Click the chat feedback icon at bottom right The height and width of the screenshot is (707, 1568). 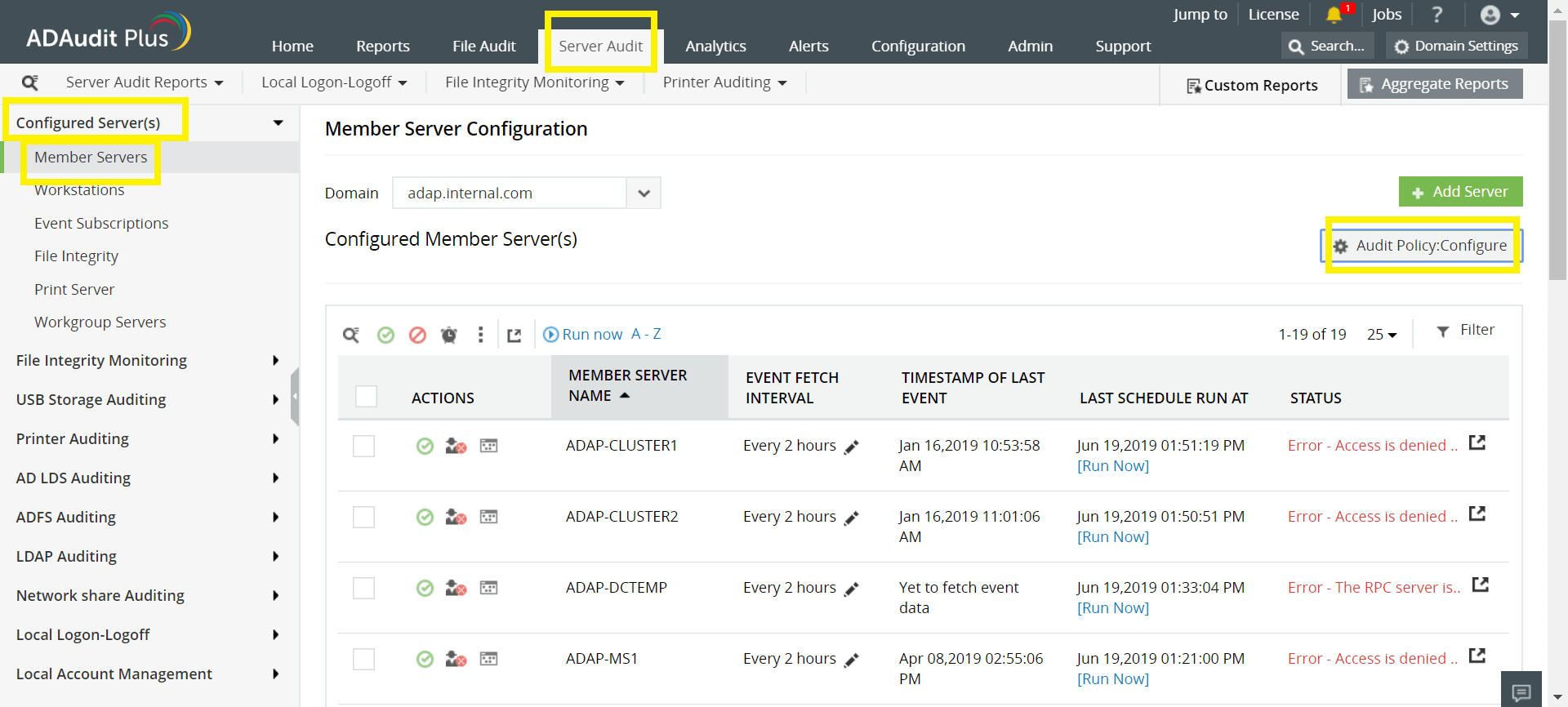tap(1521, 692)
